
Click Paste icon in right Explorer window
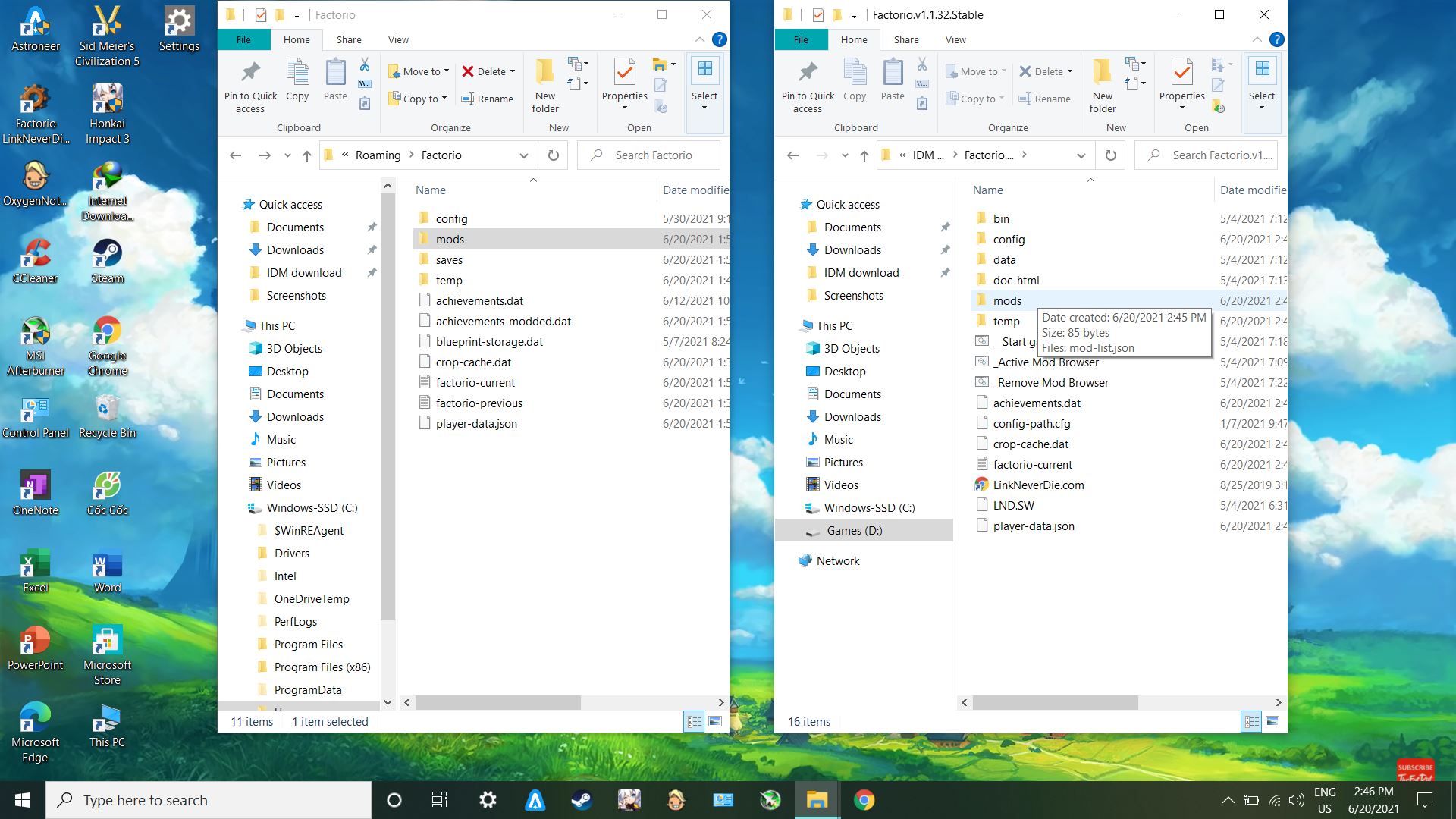pyautogui.click(x=893, y=80)
